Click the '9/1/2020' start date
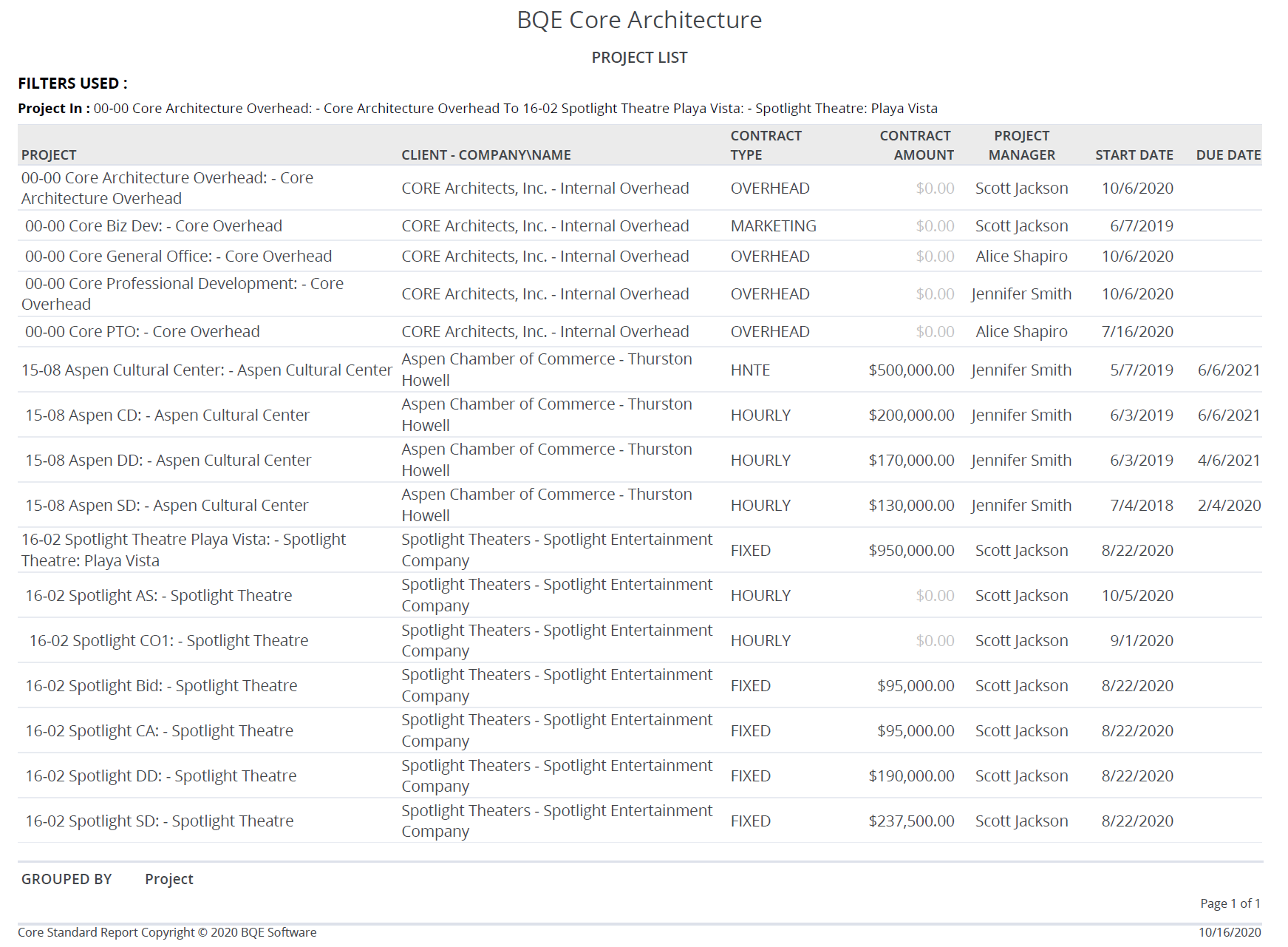Image resolution: width=1288 pixels, height=947 pixels. [x=1142, y=641]
